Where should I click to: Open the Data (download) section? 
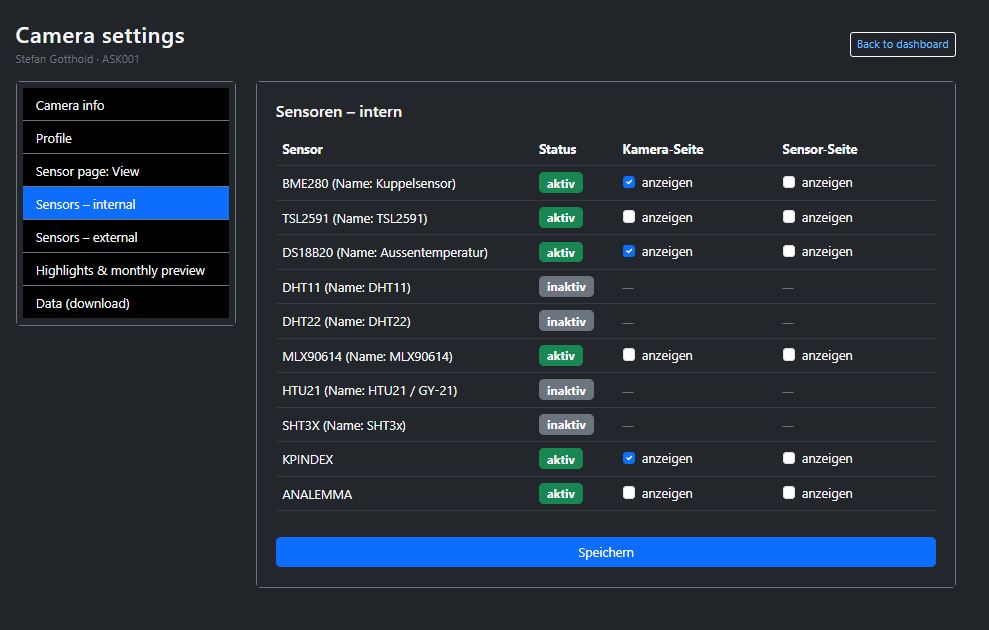point(125,302)
